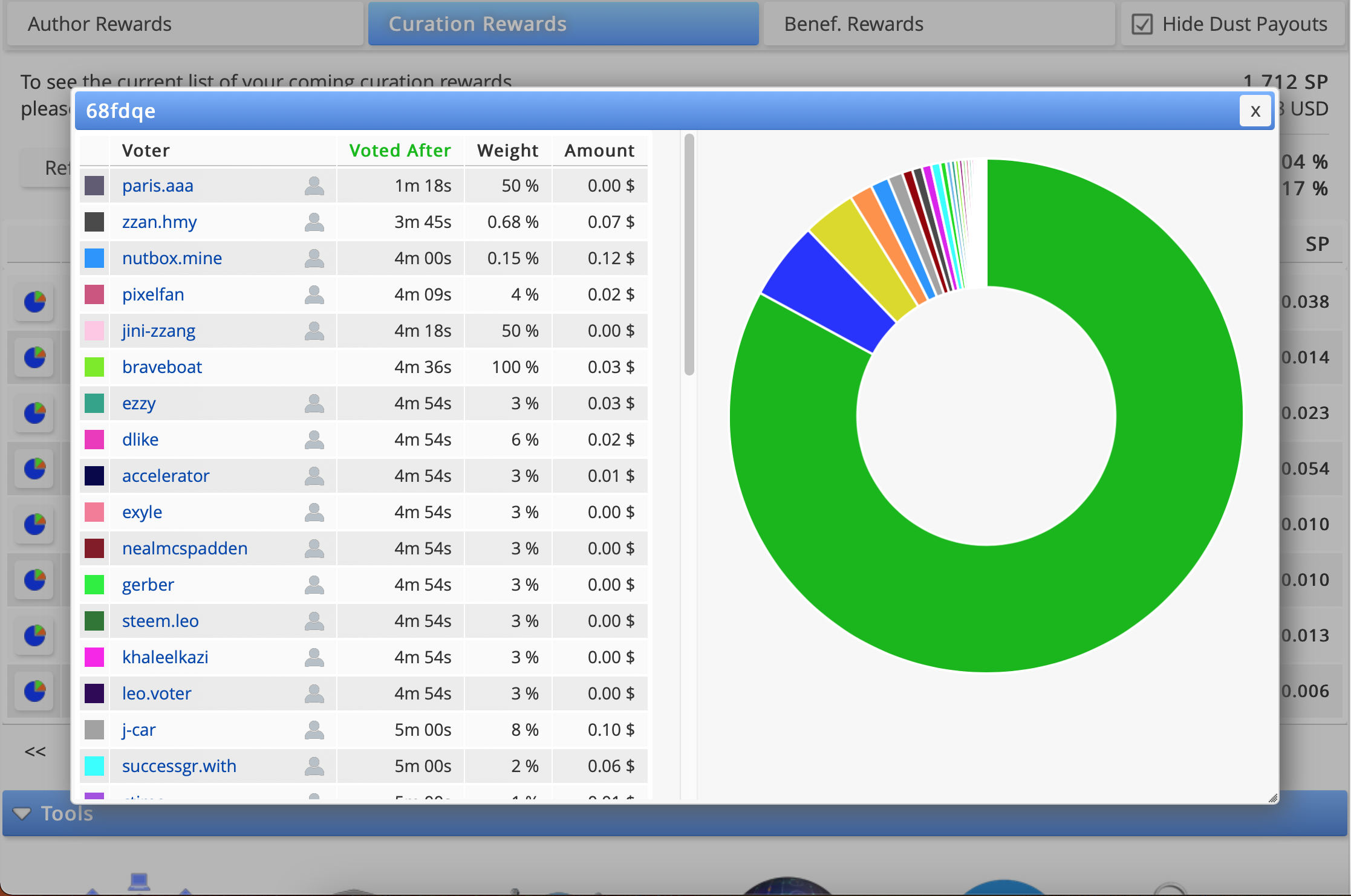This screenshot has height=896, width=1351.
Task: Click the pie chart icon beside 0.006
Action: 35,690
